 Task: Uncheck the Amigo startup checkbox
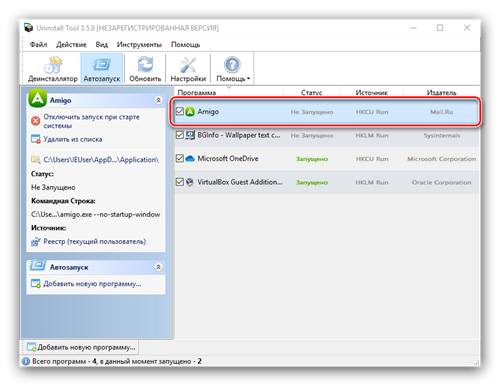point(180,111)
